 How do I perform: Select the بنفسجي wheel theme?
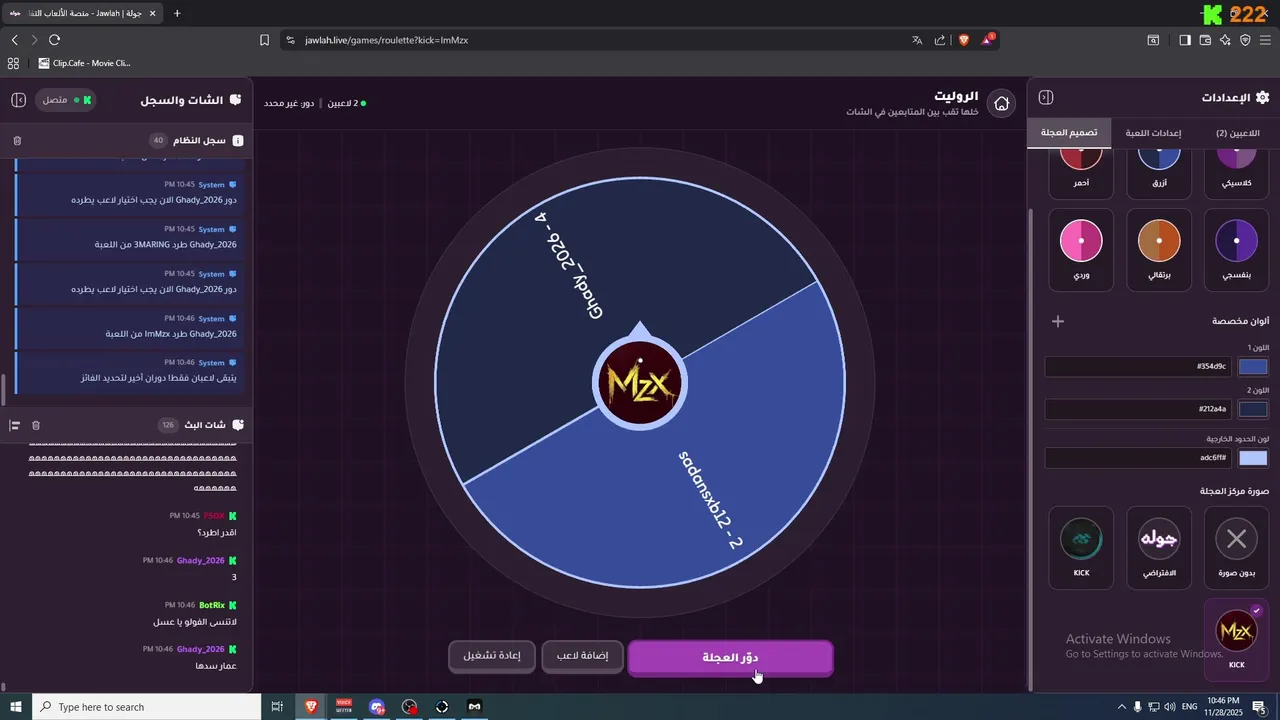(1237, 250)
